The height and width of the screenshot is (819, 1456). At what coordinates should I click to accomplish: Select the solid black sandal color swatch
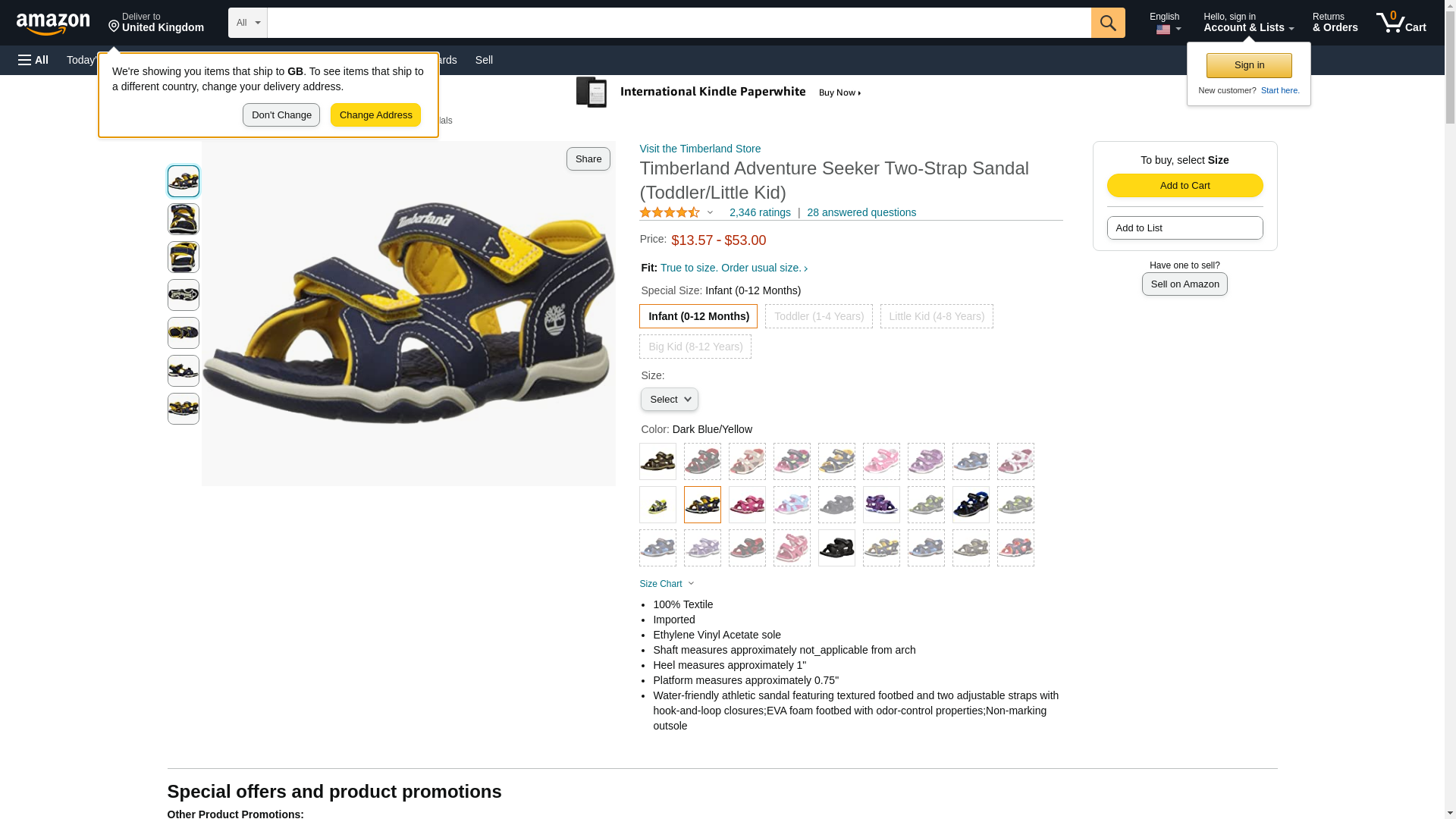click(836, 548)
